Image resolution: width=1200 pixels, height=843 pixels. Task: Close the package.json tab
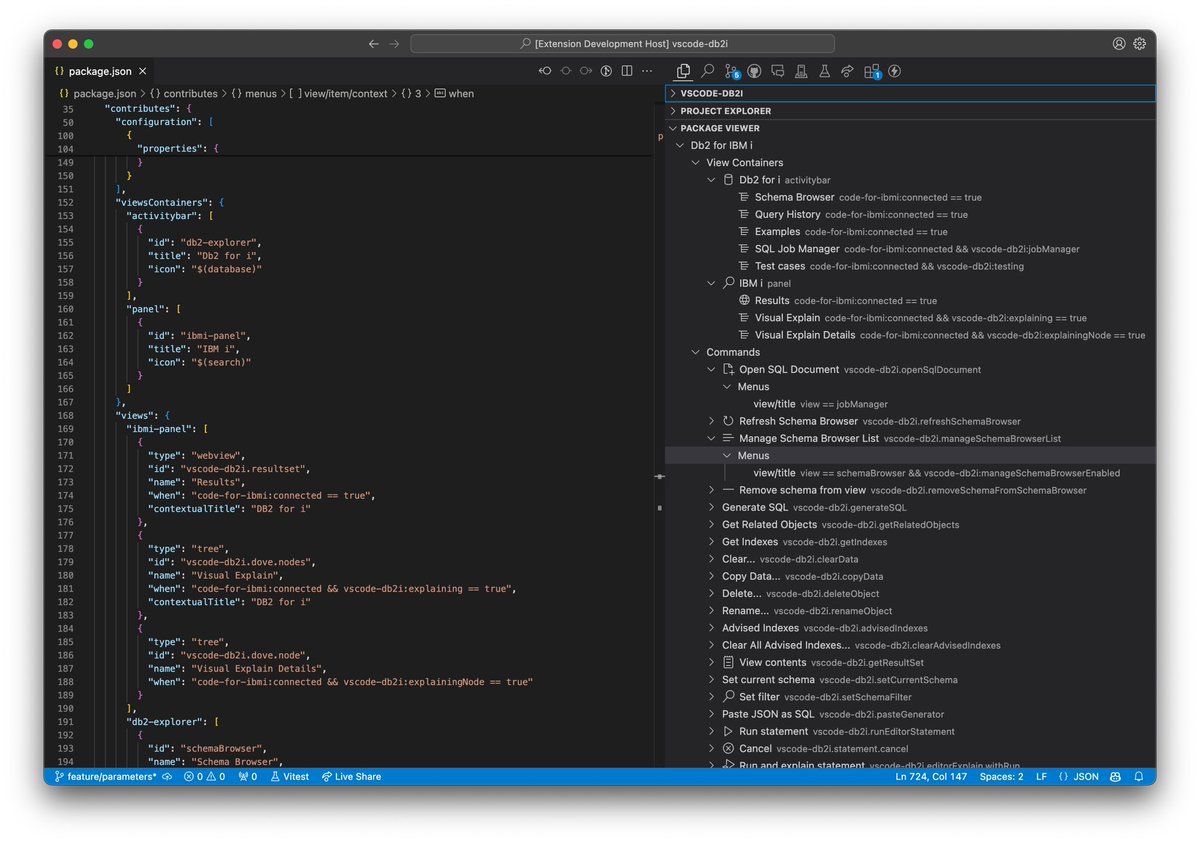coord(143,71)
